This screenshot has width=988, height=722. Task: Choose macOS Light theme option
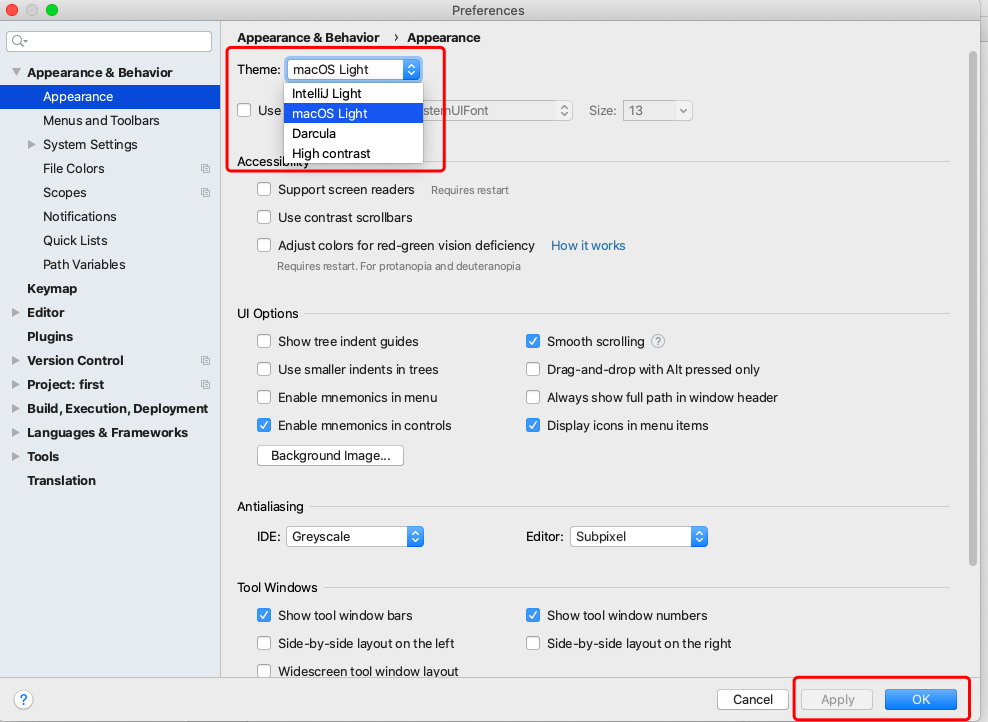tap(353, 113)
